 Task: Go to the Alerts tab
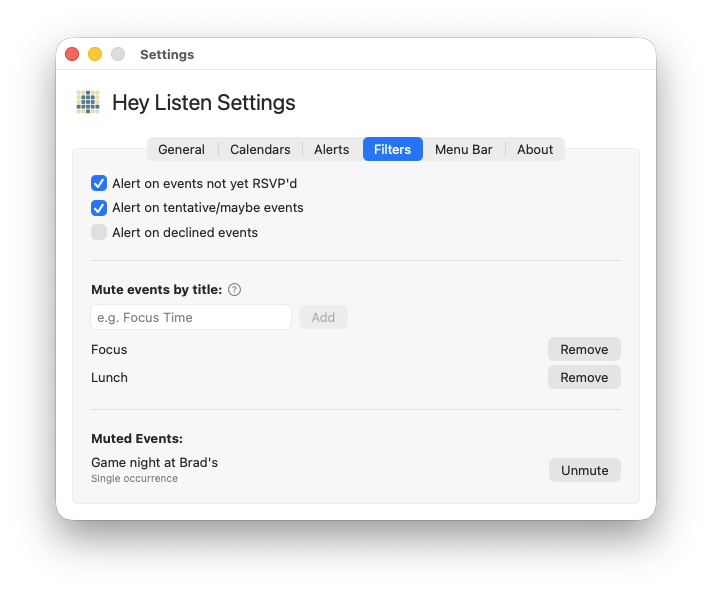pos(331,149)
